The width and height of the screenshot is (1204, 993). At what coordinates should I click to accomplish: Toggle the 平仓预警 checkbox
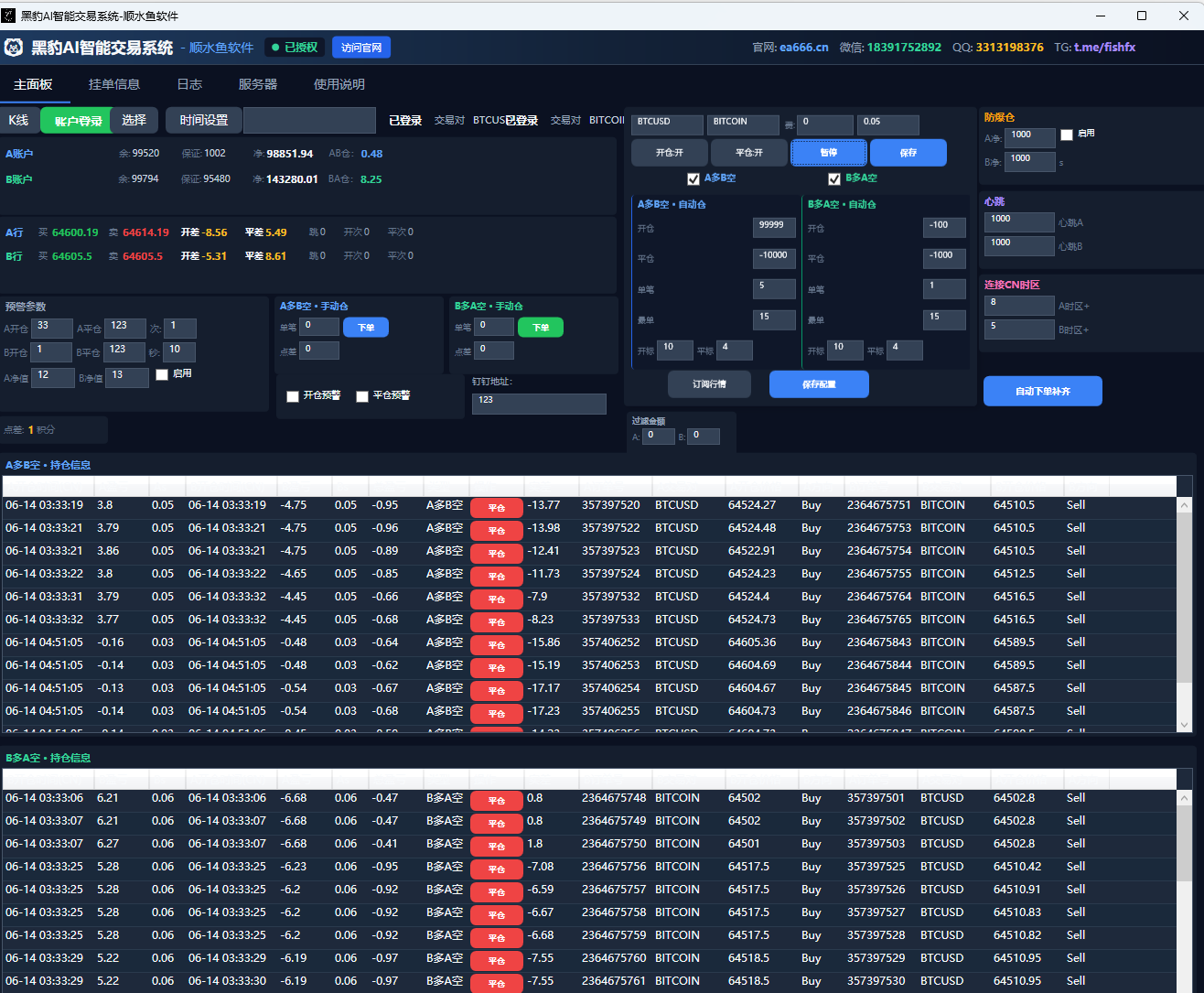point(362,396)
